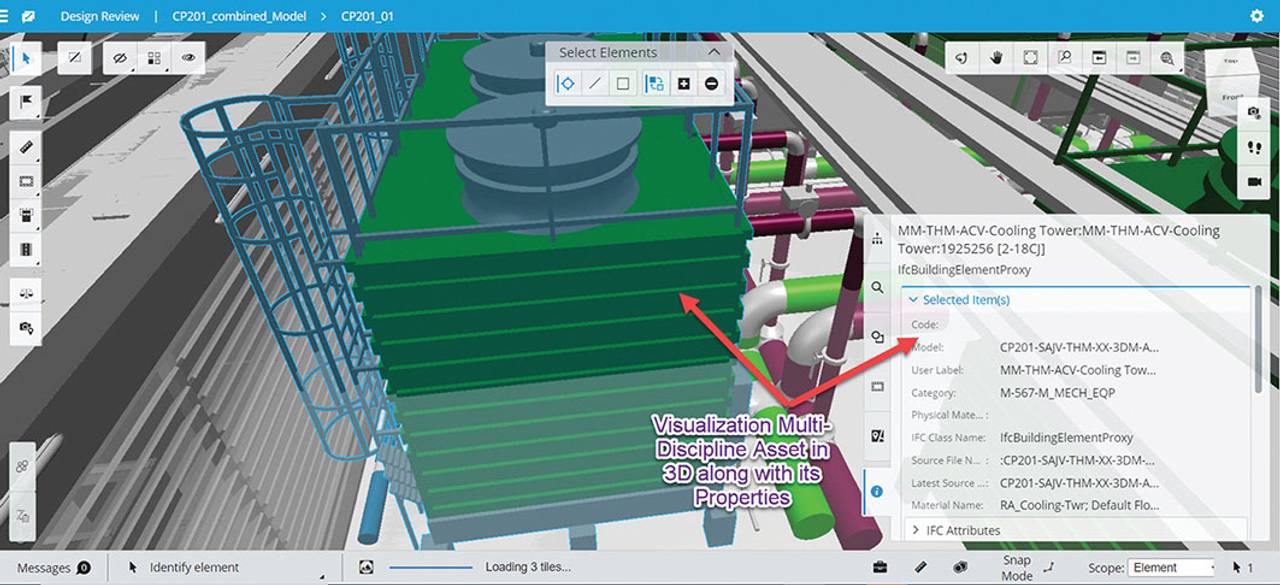Switch to the properties info tab
The height and width of the screenshot is (585, 1280).
[877, 491]
